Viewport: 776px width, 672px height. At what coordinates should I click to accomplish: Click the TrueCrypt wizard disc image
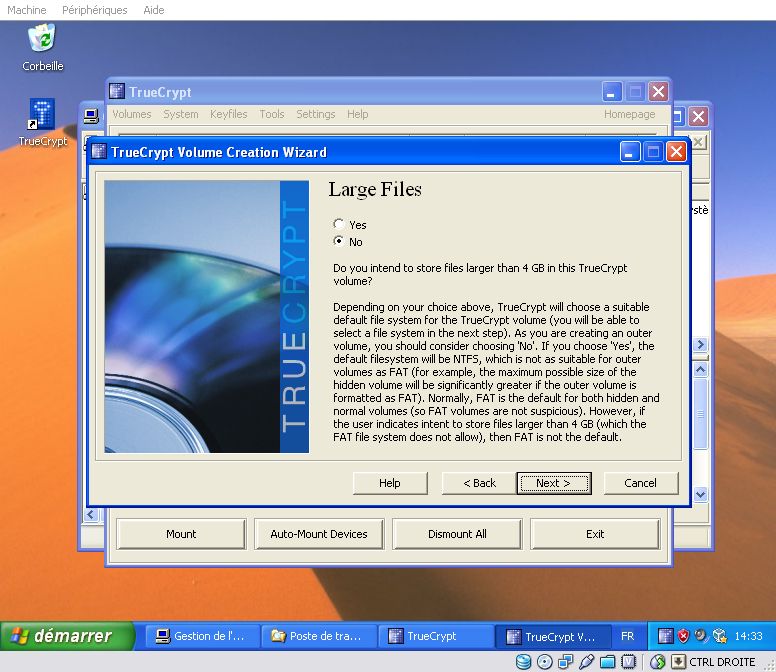click(206, 317)
